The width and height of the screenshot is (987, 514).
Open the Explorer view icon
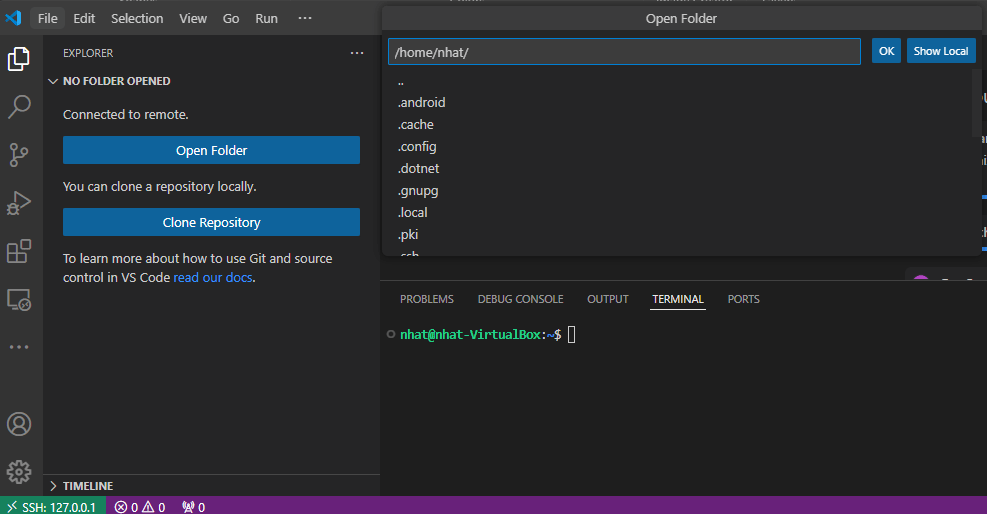pyautogui.click(x=19, y=59)
